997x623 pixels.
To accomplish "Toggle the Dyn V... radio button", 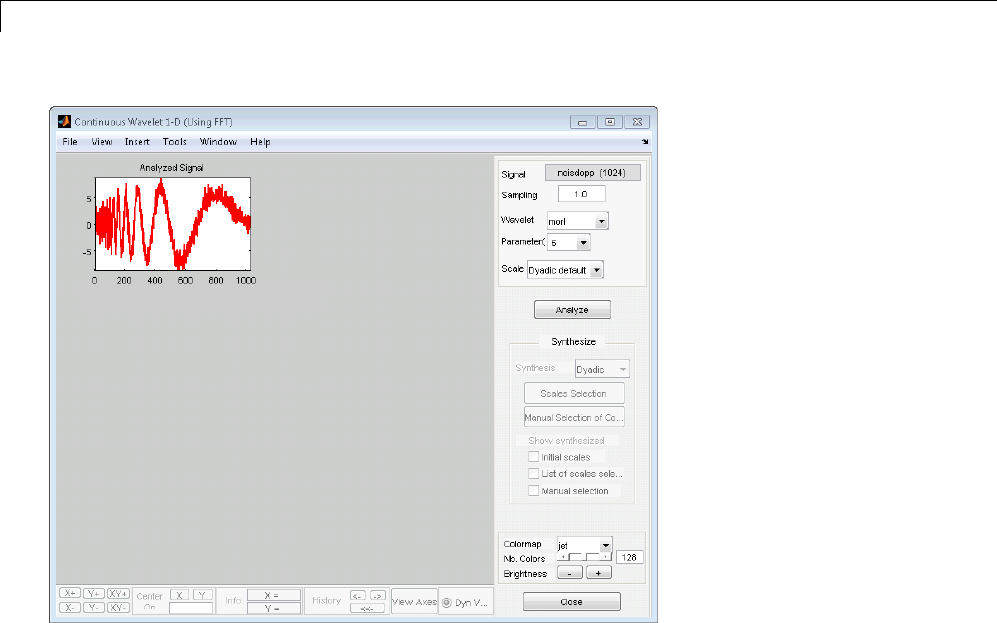I will (x=447, y=603).
